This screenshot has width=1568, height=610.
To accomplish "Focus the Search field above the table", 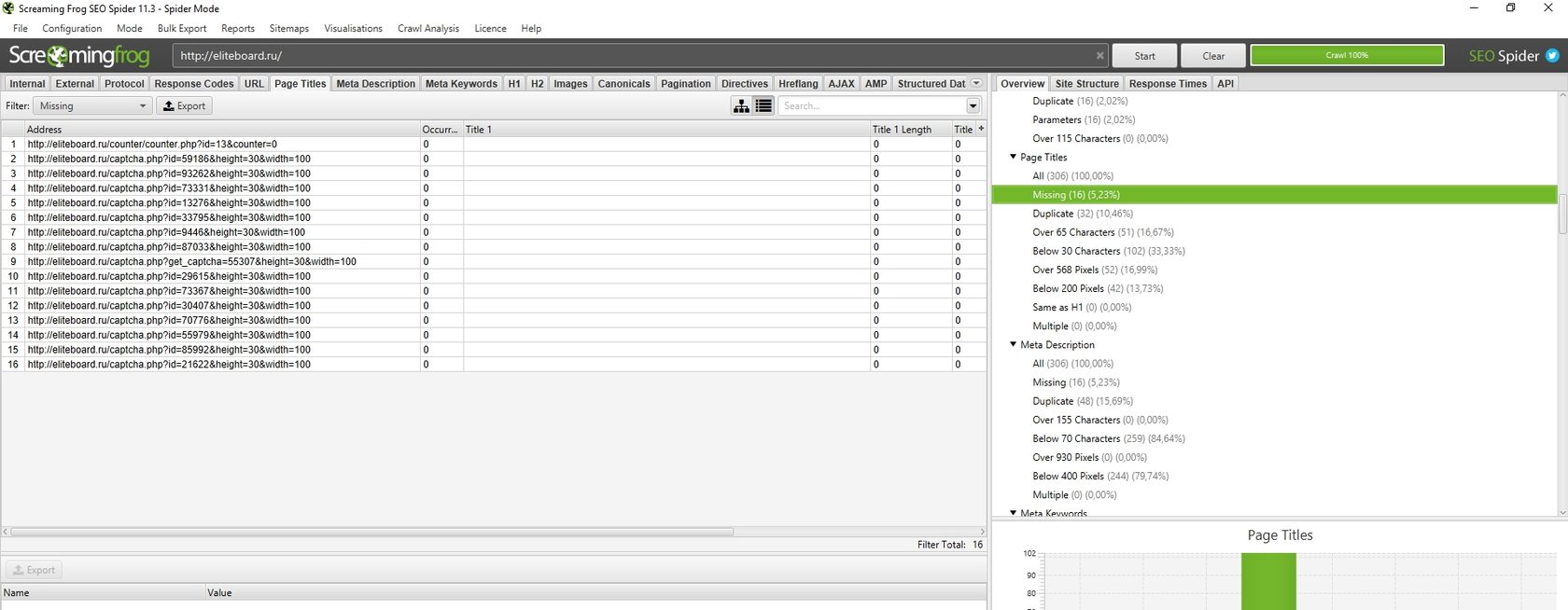I will click(872, 106).
